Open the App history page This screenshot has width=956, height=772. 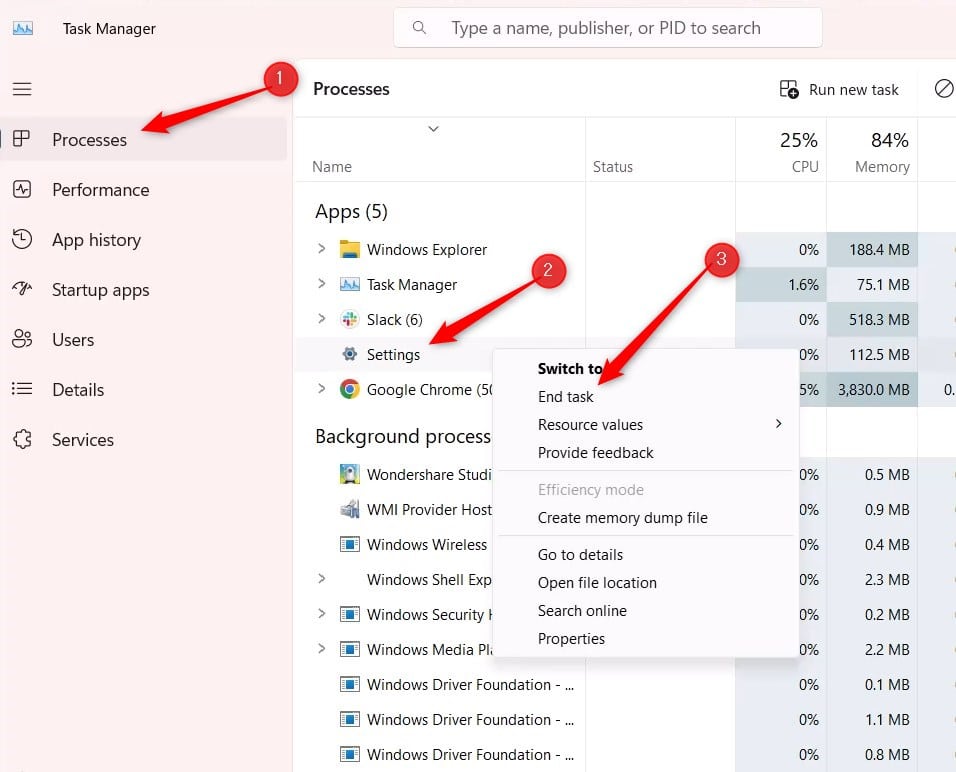click(144, 240)
